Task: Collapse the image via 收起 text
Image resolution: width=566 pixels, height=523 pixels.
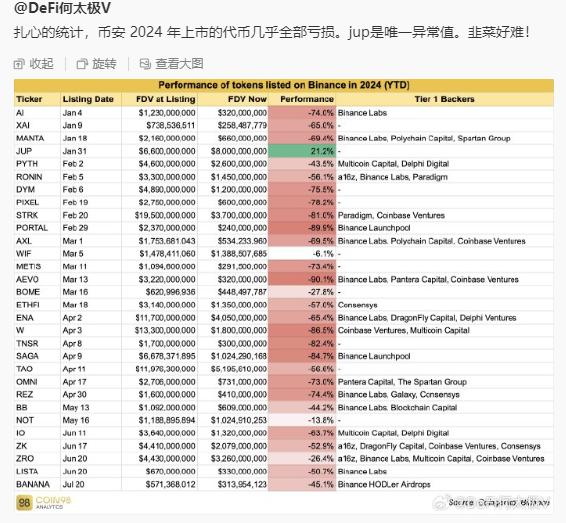Action: pos(41,64)
